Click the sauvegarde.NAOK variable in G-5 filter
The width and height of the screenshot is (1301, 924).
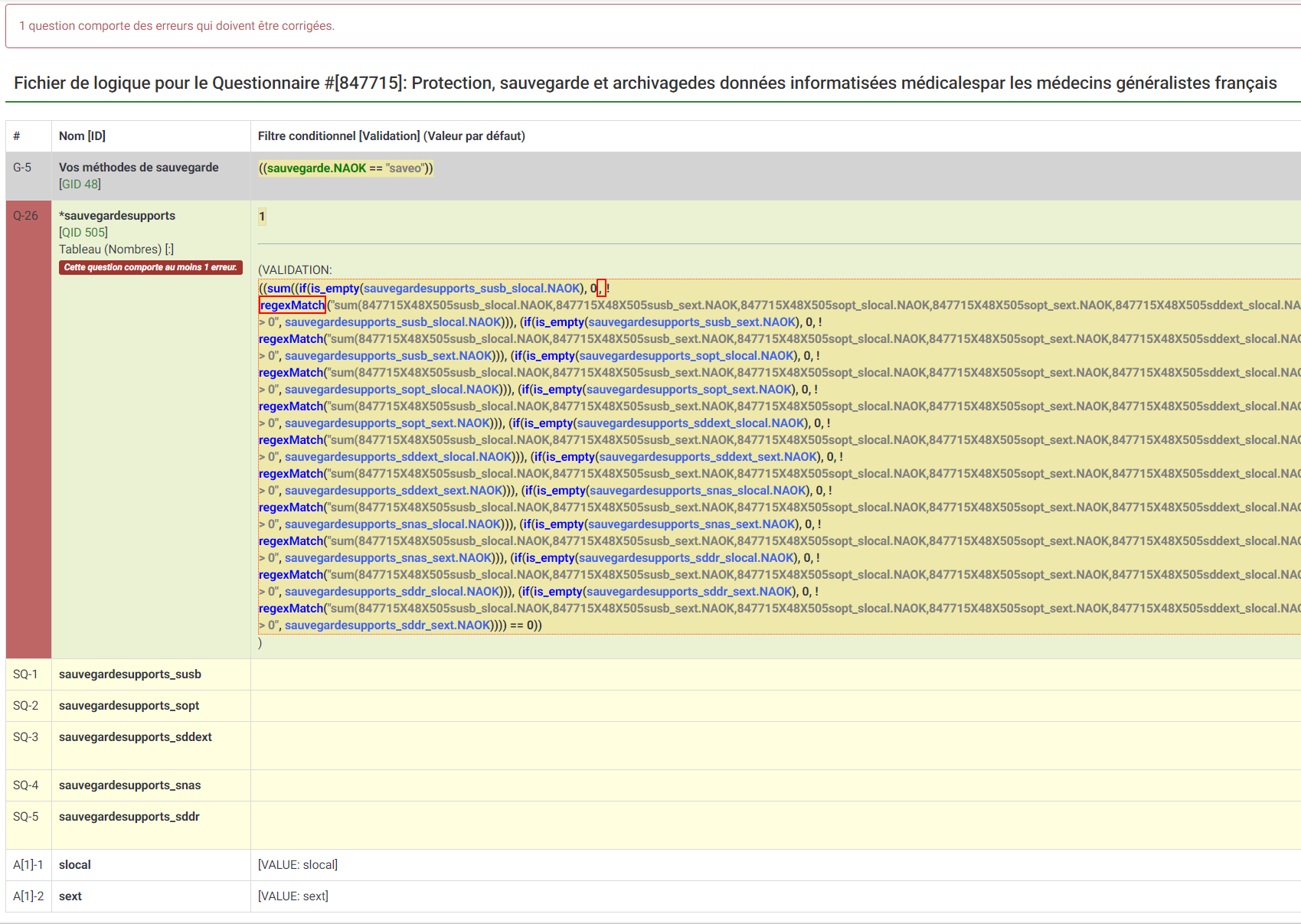click(316, 168)
